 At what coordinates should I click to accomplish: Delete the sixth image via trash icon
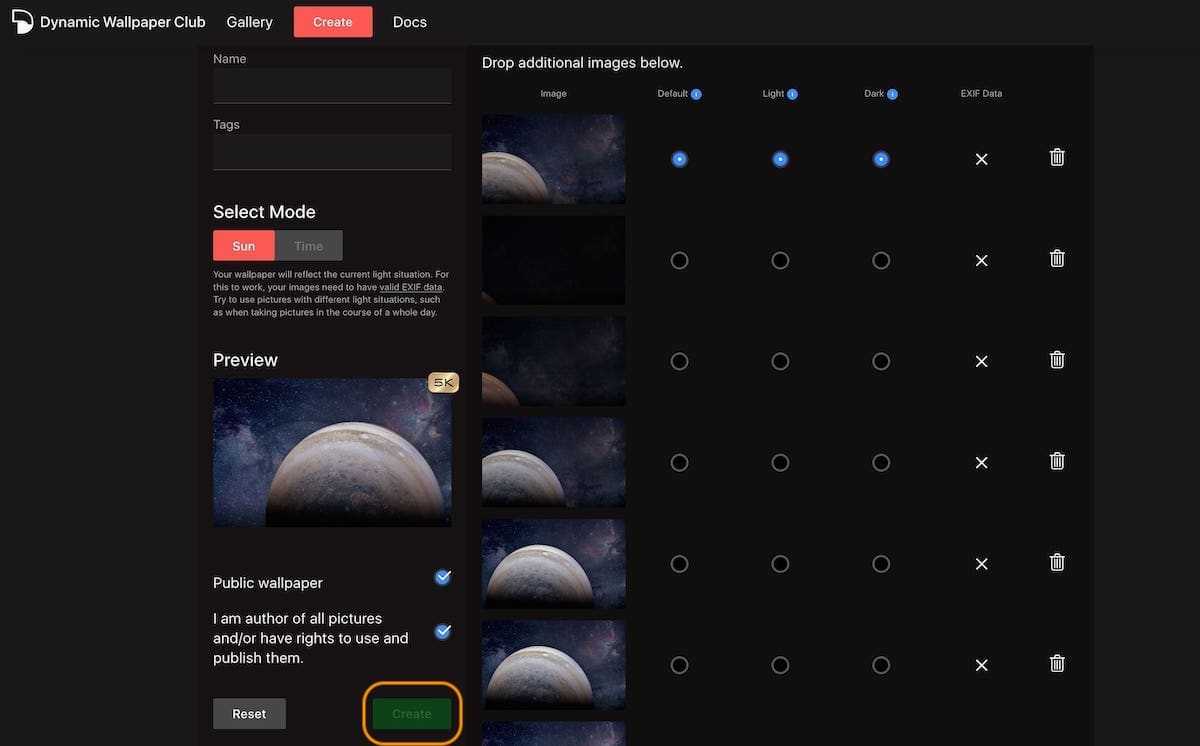1057,663
